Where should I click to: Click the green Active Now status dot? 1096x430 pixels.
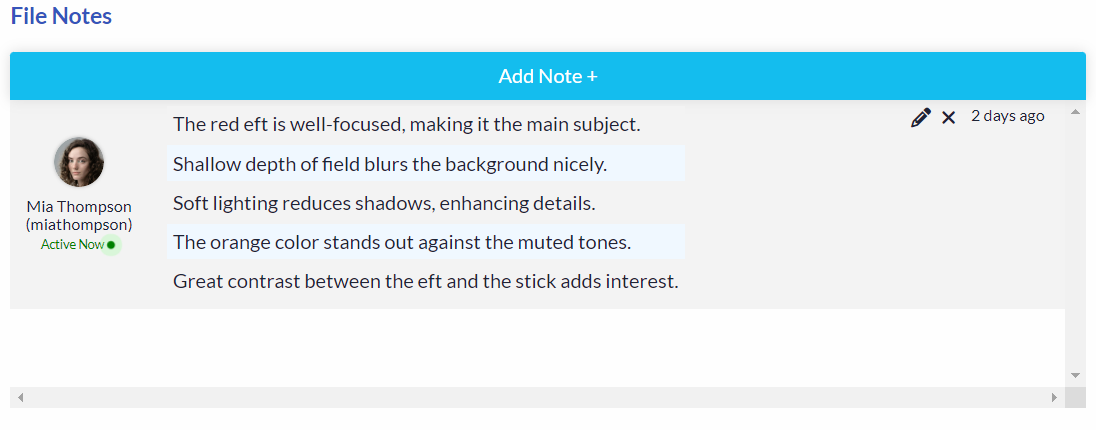[111, 245]
